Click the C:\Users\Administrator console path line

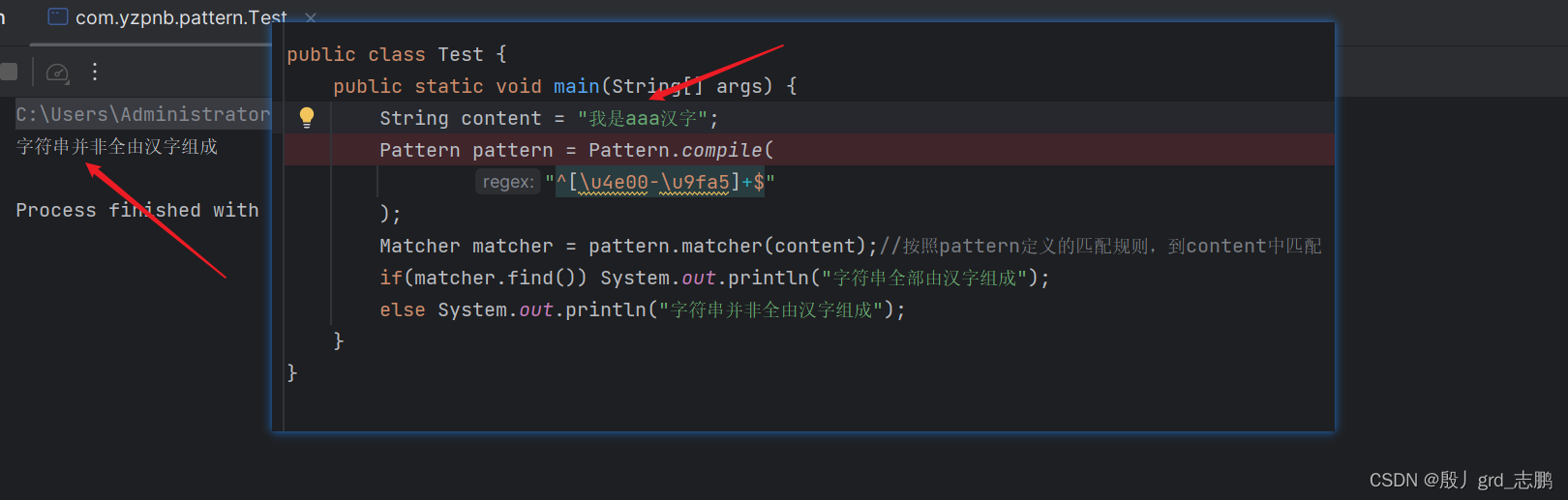[142, 114]
